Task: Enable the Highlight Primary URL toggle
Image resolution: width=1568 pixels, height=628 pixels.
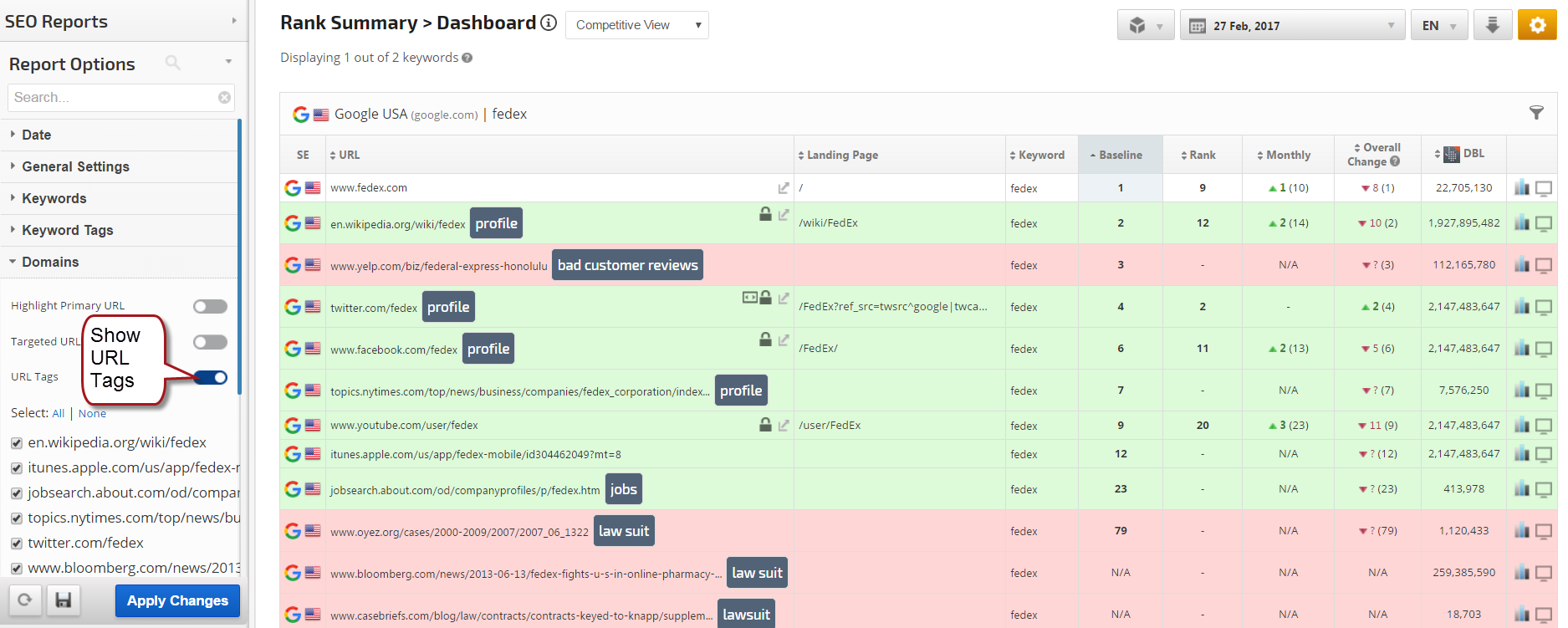Action: pos(211,306)
